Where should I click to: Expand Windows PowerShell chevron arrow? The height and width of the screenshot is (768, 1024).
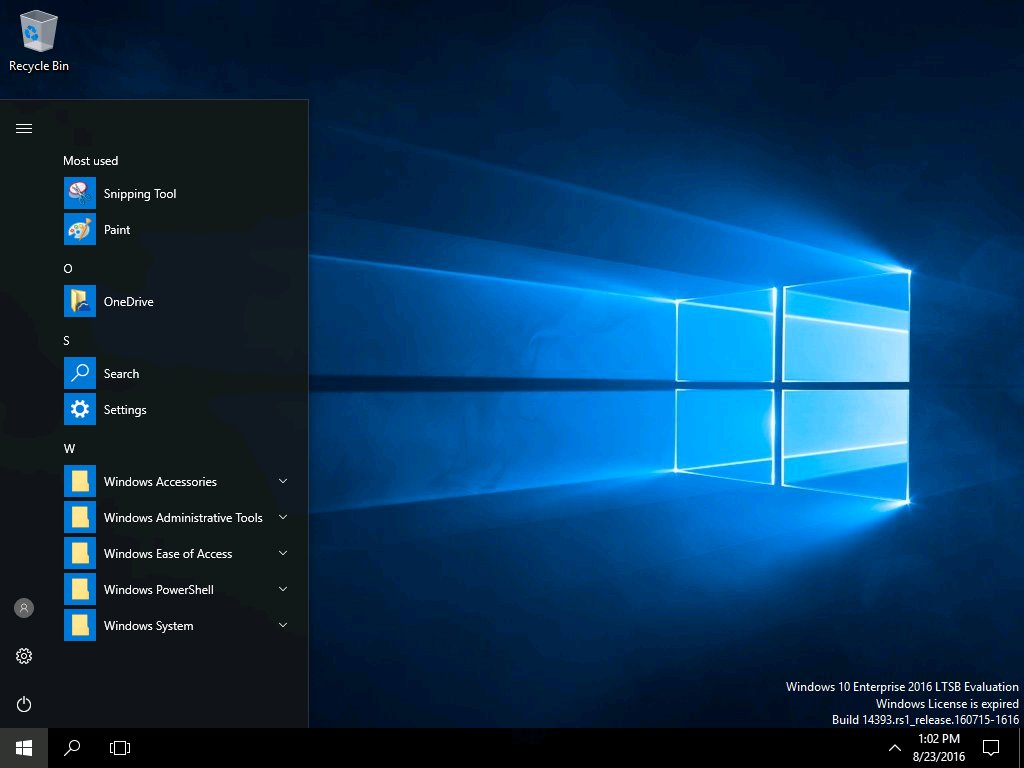pyautogui.click(x=283, y=589)
